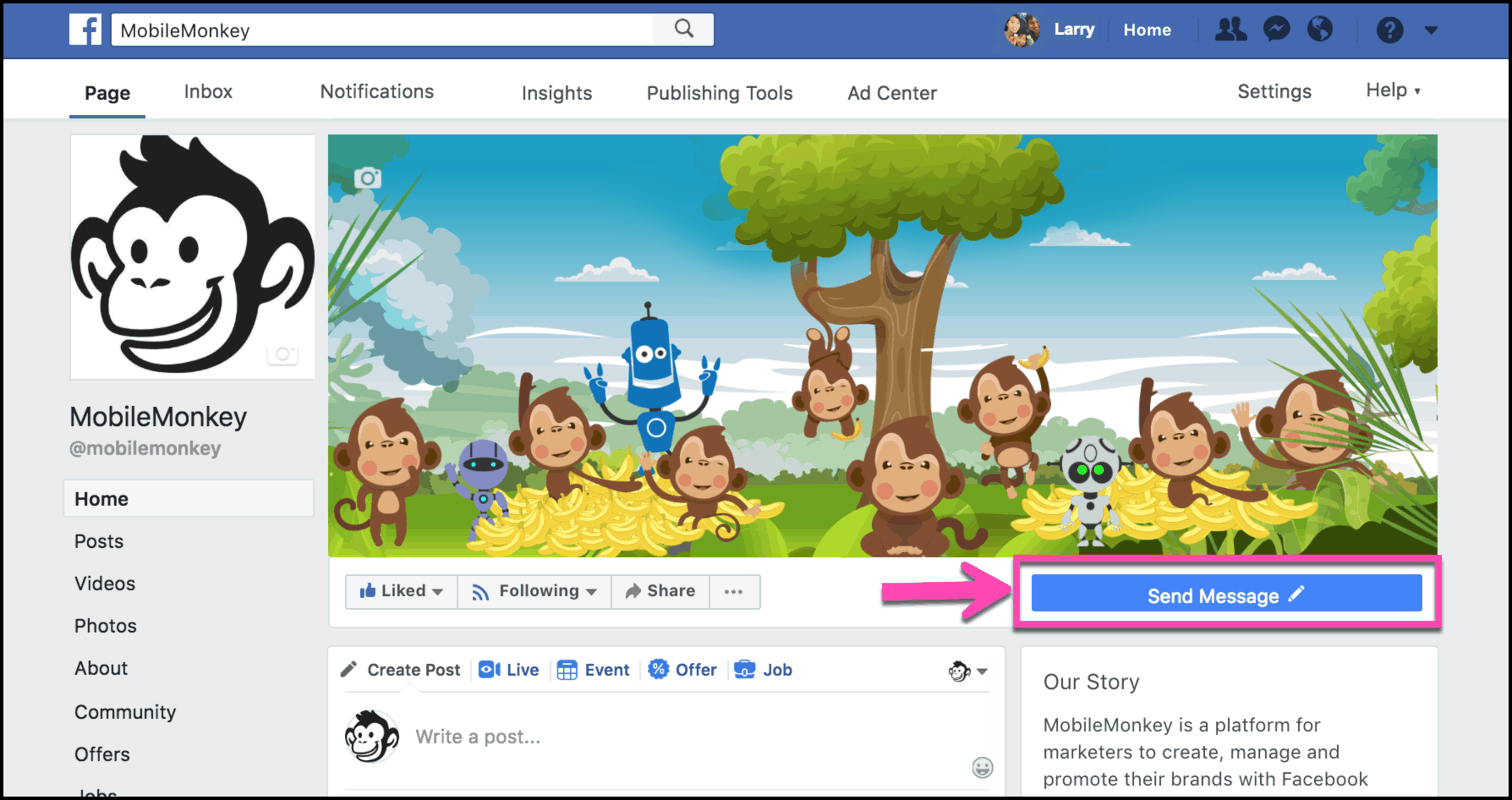Create a Job post
Image resolution: width=1512 pixels, height=800 pixels.
763,670
